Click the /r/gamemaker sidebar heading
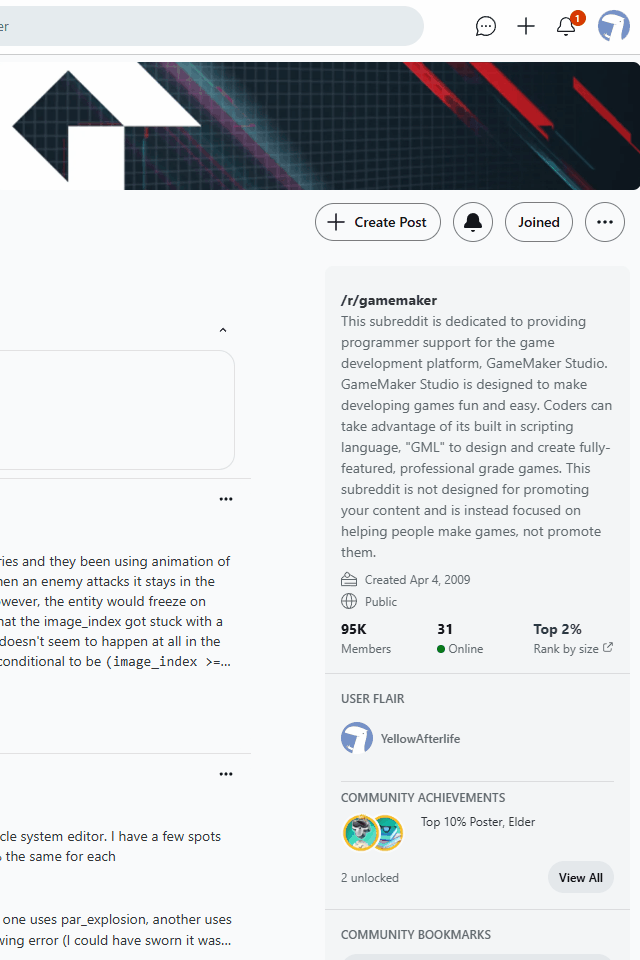The image size is (640, 960). 389,301
